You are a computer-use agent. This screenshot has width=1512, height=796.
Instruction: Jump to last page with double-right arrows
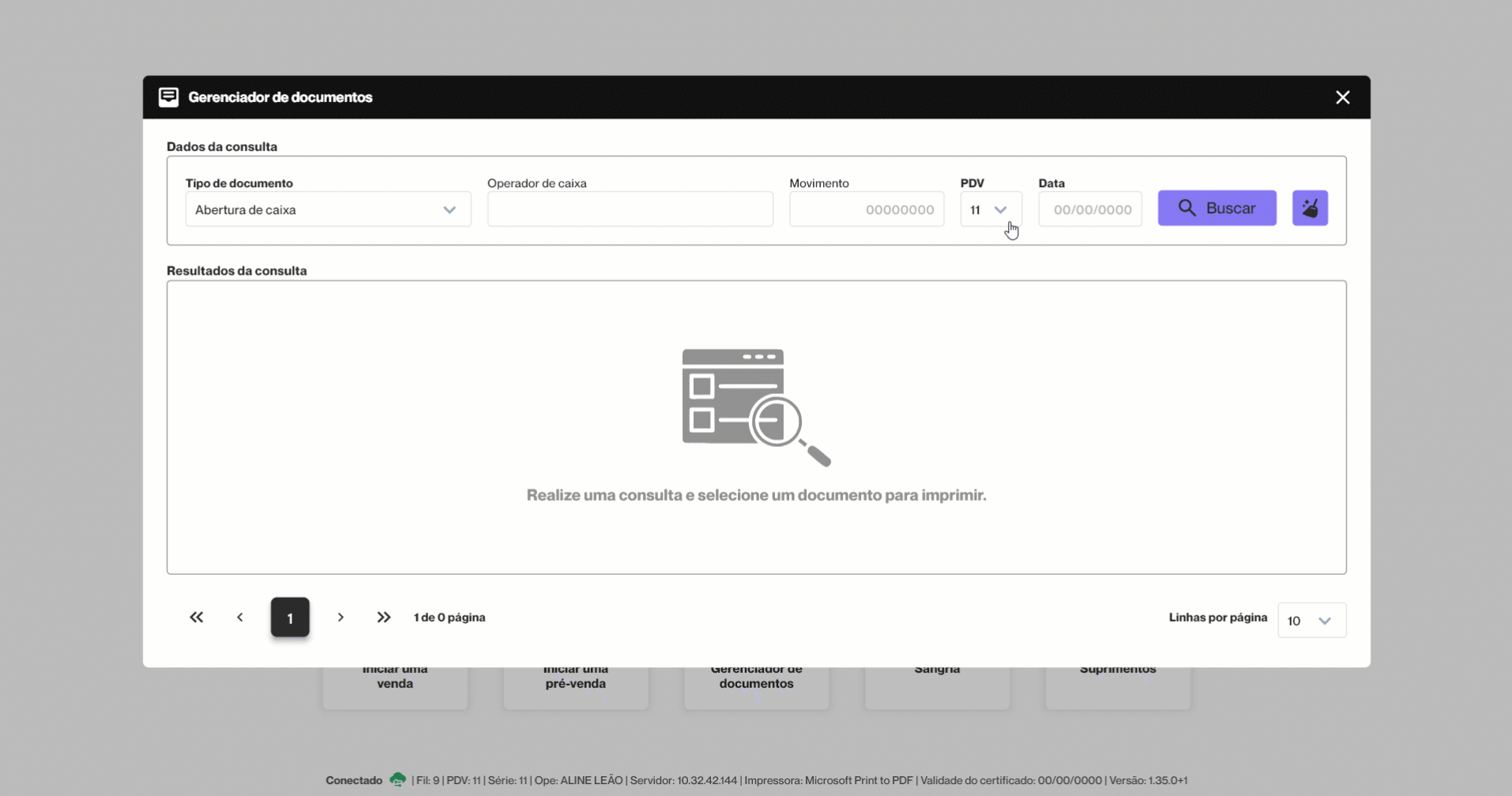click(384, 618)
